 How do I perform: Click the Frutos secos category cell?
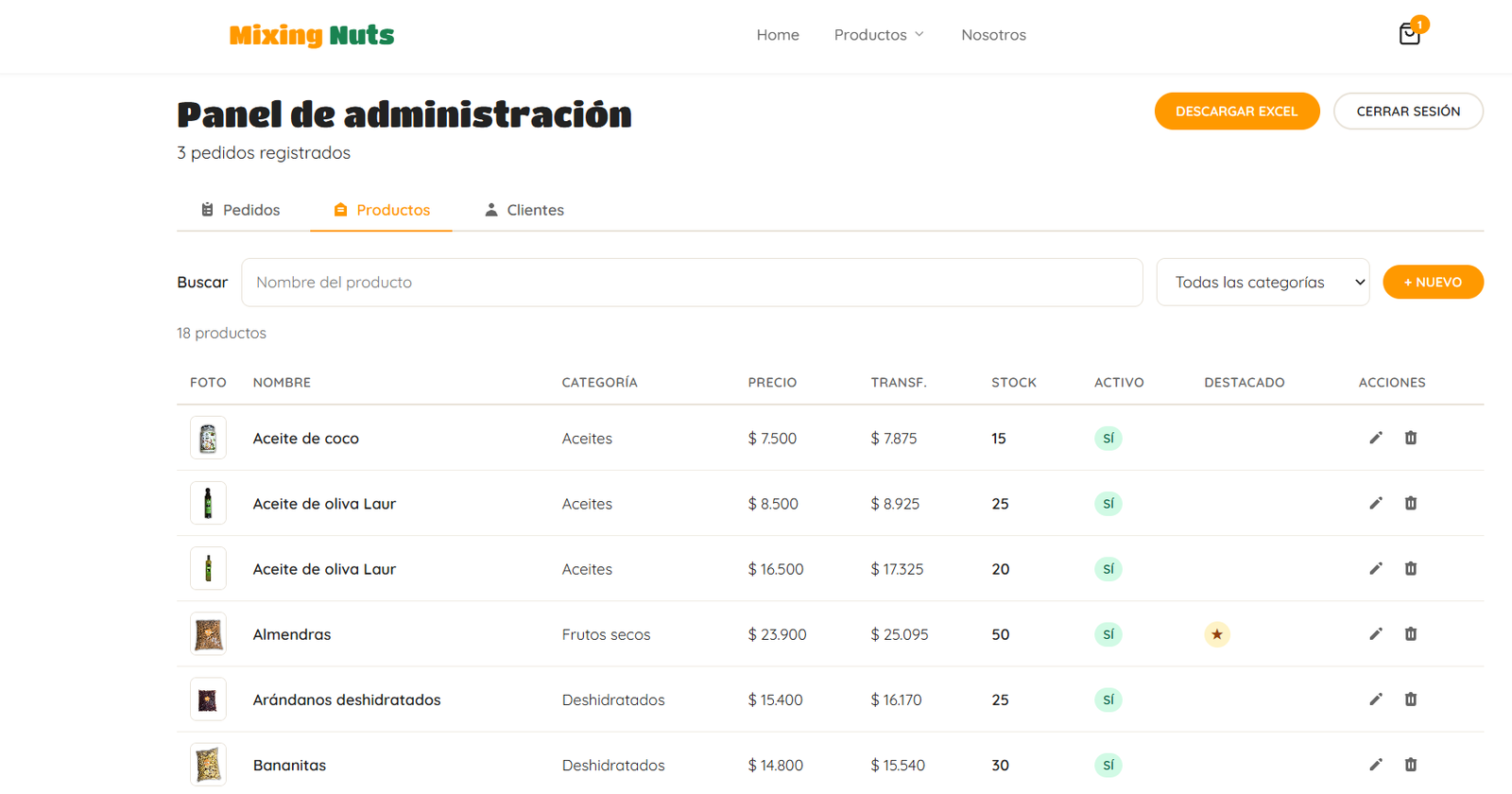(x=606, y=634)
